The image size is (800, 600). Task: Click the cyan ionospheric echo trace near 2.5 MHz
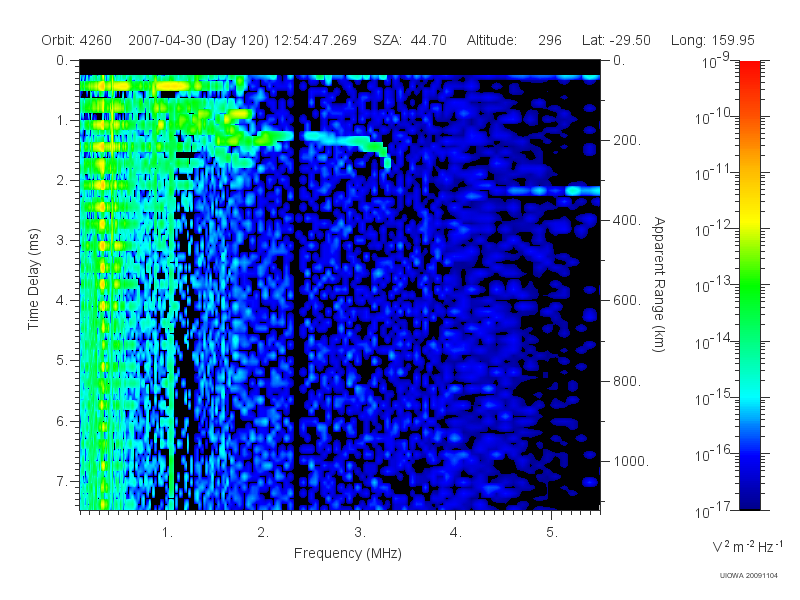pyautogui.click(x=337, y=138)
